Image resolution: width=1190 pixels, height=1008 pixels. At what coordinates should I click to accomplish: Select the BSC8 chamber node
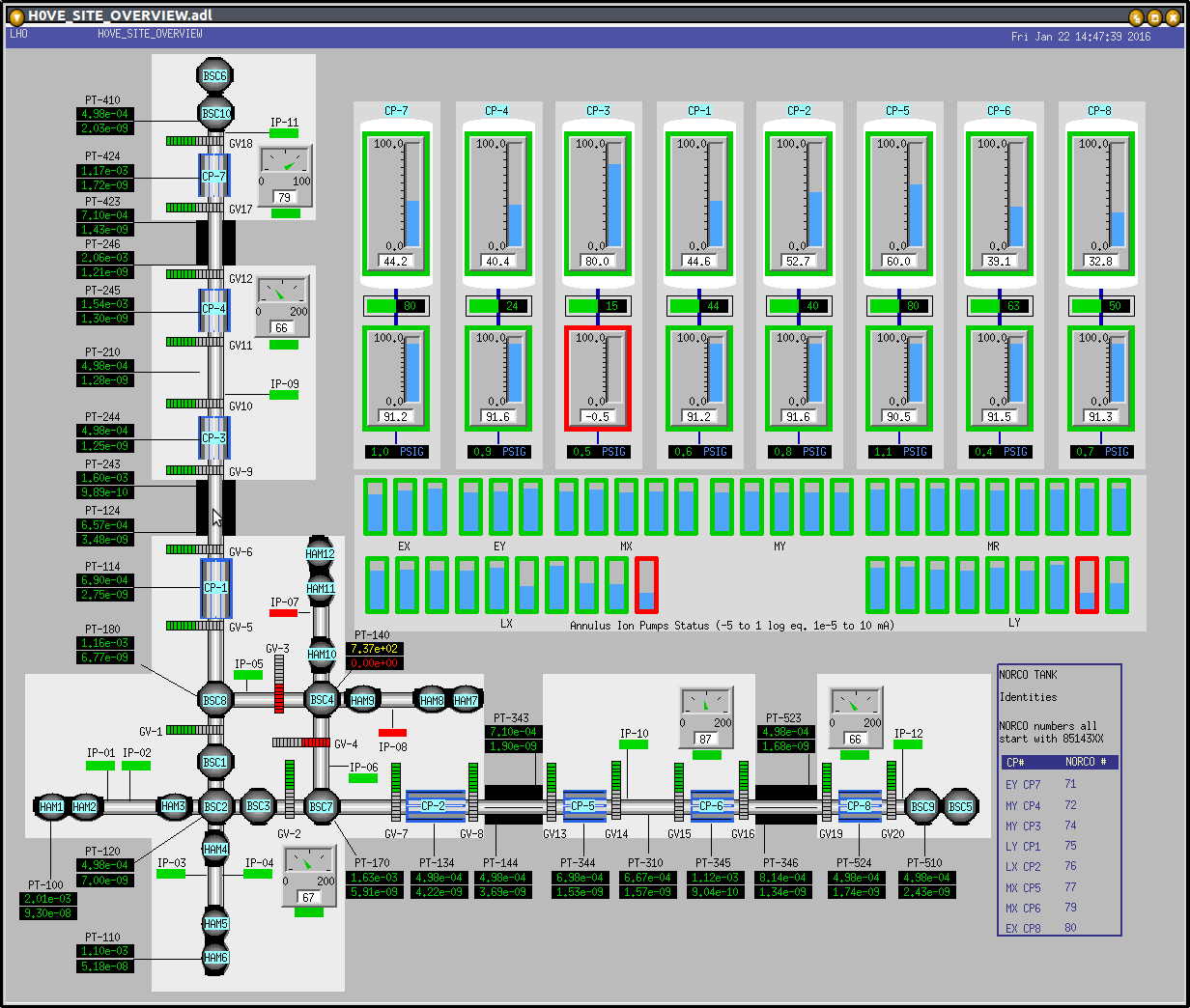point(214,701)
